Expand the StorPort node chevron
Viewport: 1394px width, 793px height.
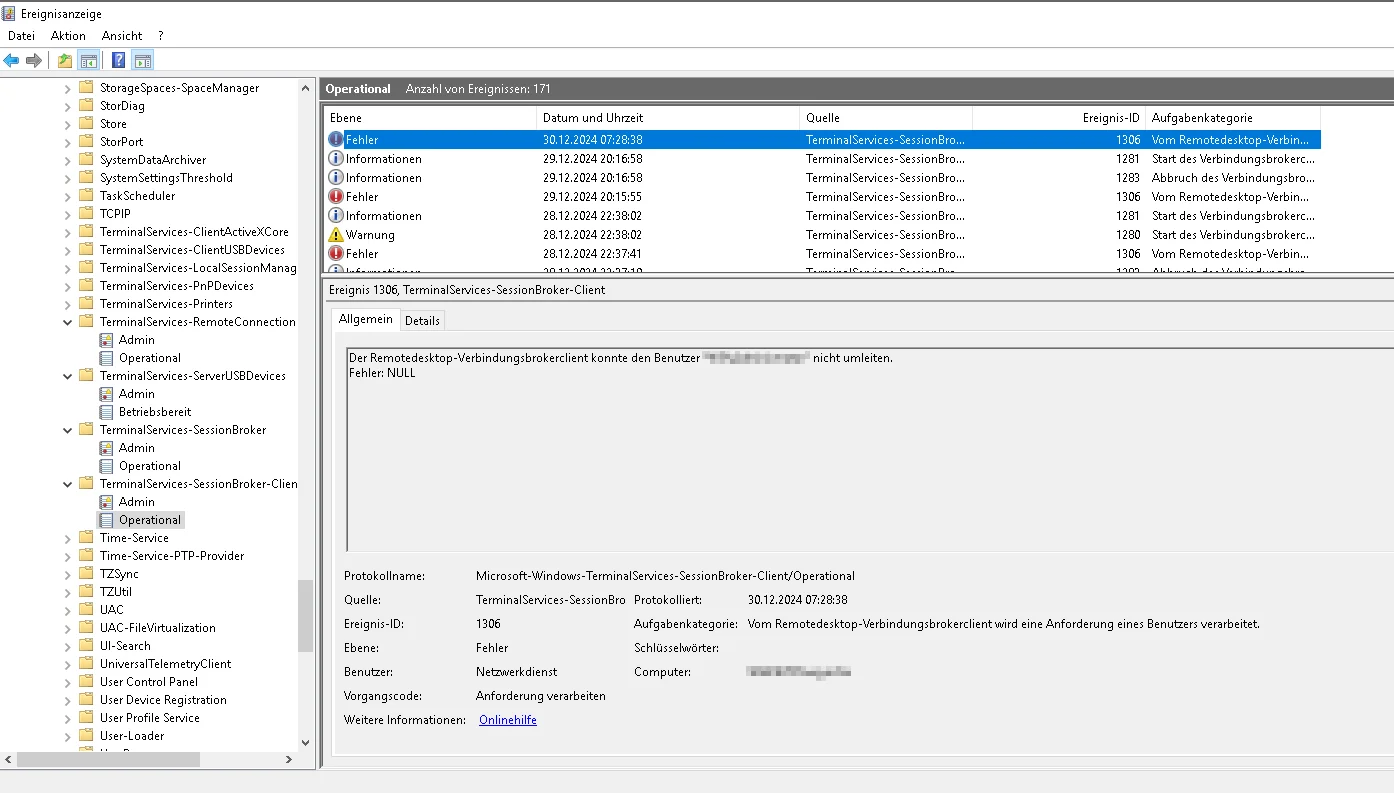(68, 142)
